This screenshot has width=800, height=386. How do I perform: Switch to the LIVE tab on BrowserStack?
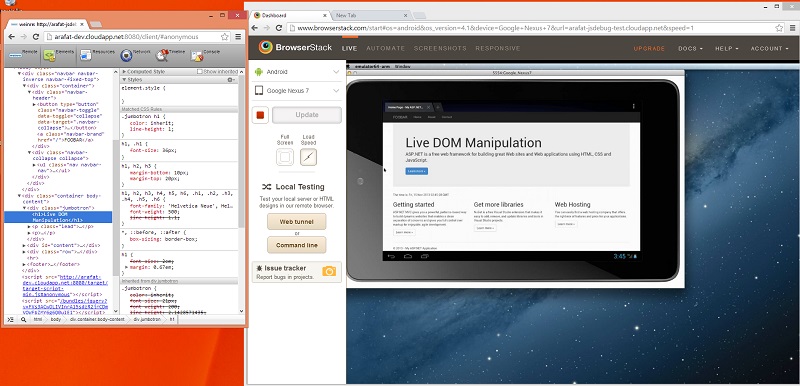349,48
